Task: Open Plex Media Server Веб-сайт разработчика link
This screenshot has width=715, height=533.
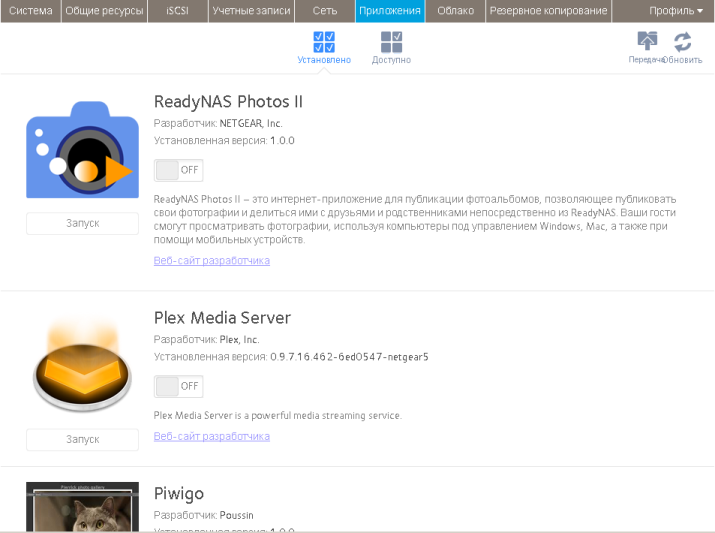Action: coord(212,436)
